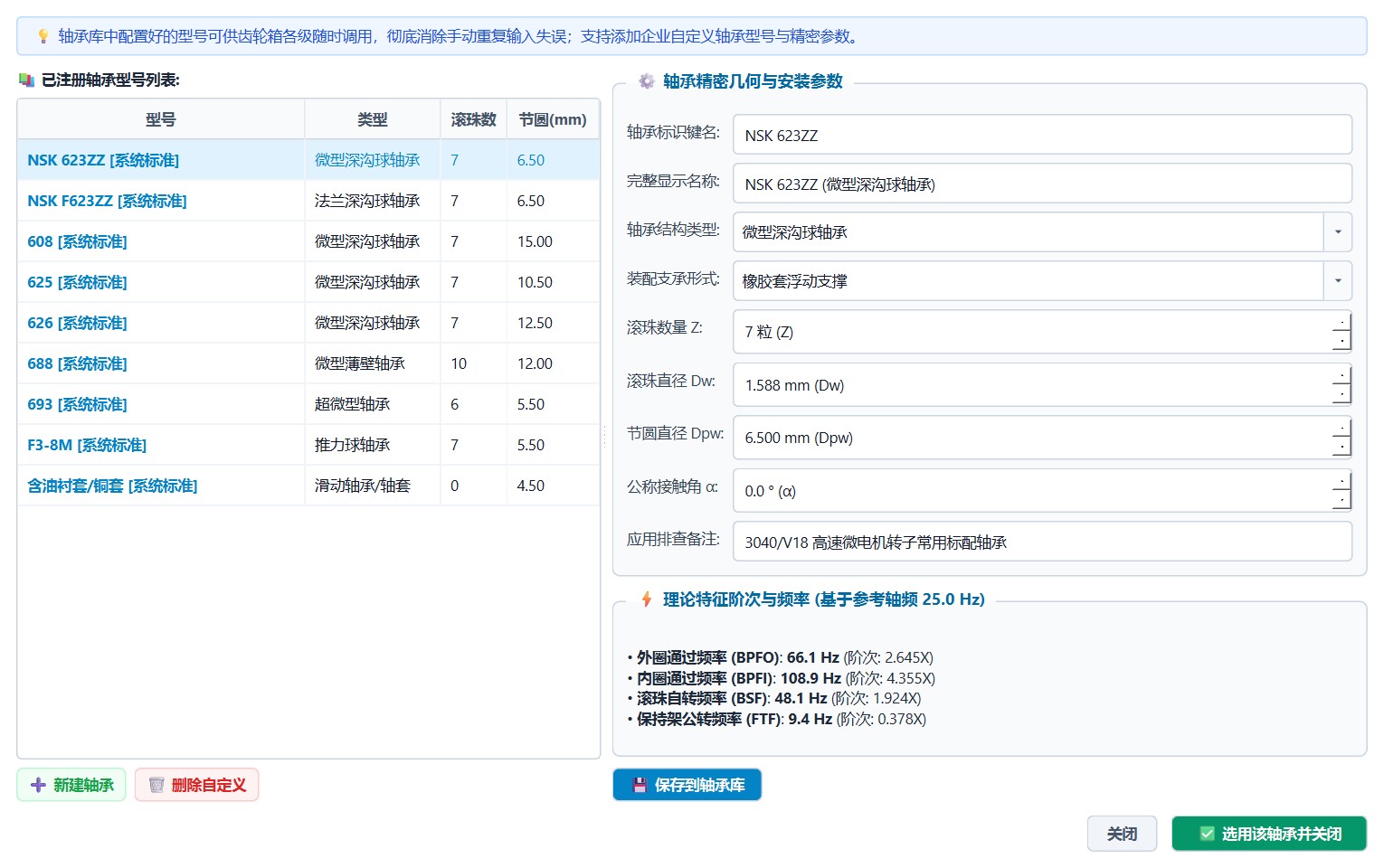Increase 滚珠直径 Dw with up arrow
Screen dimensions: 1384x868
point(1341,375)
